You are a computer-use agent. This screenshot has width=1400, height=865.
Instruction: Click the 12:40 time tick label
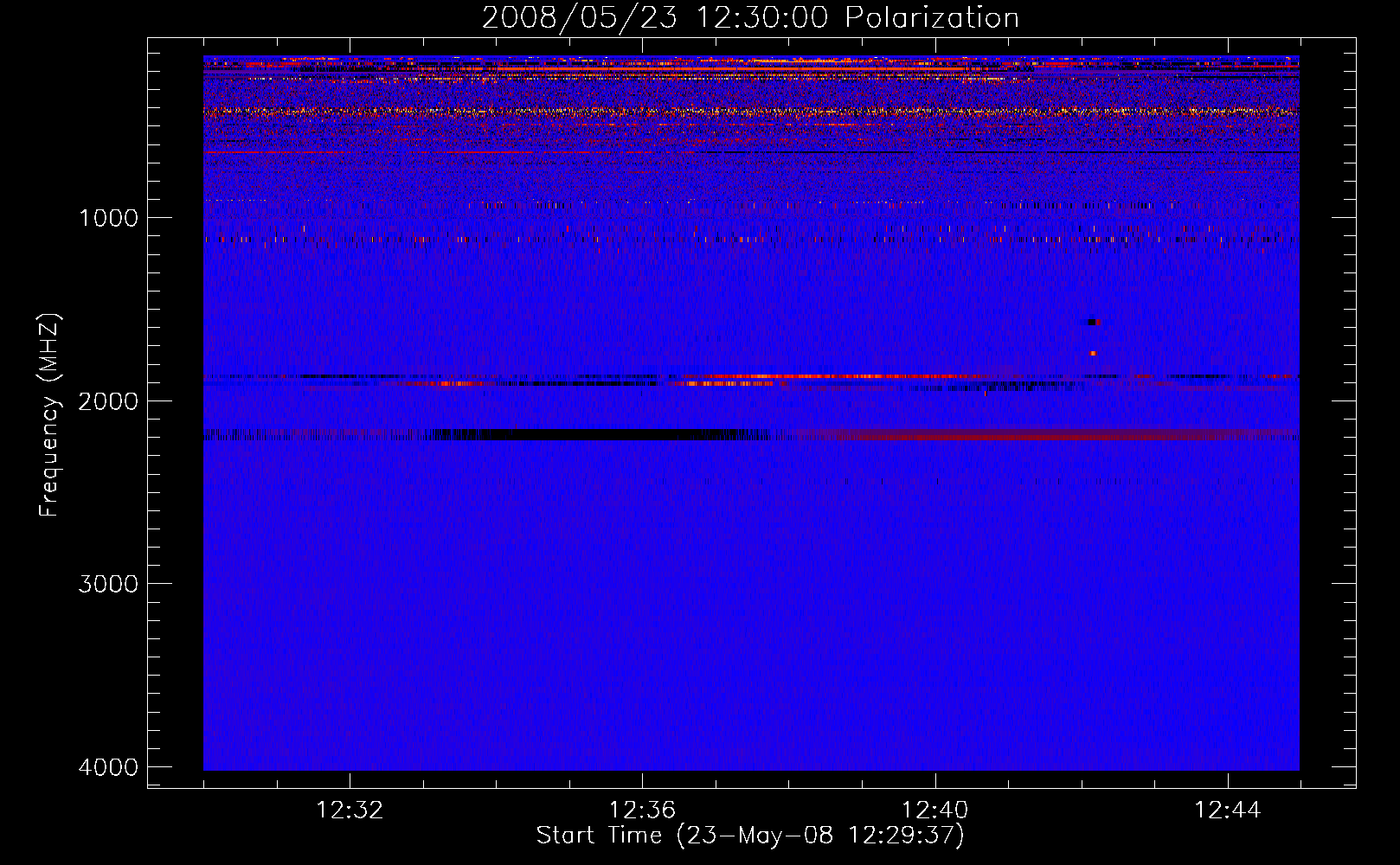pos(934,811)
